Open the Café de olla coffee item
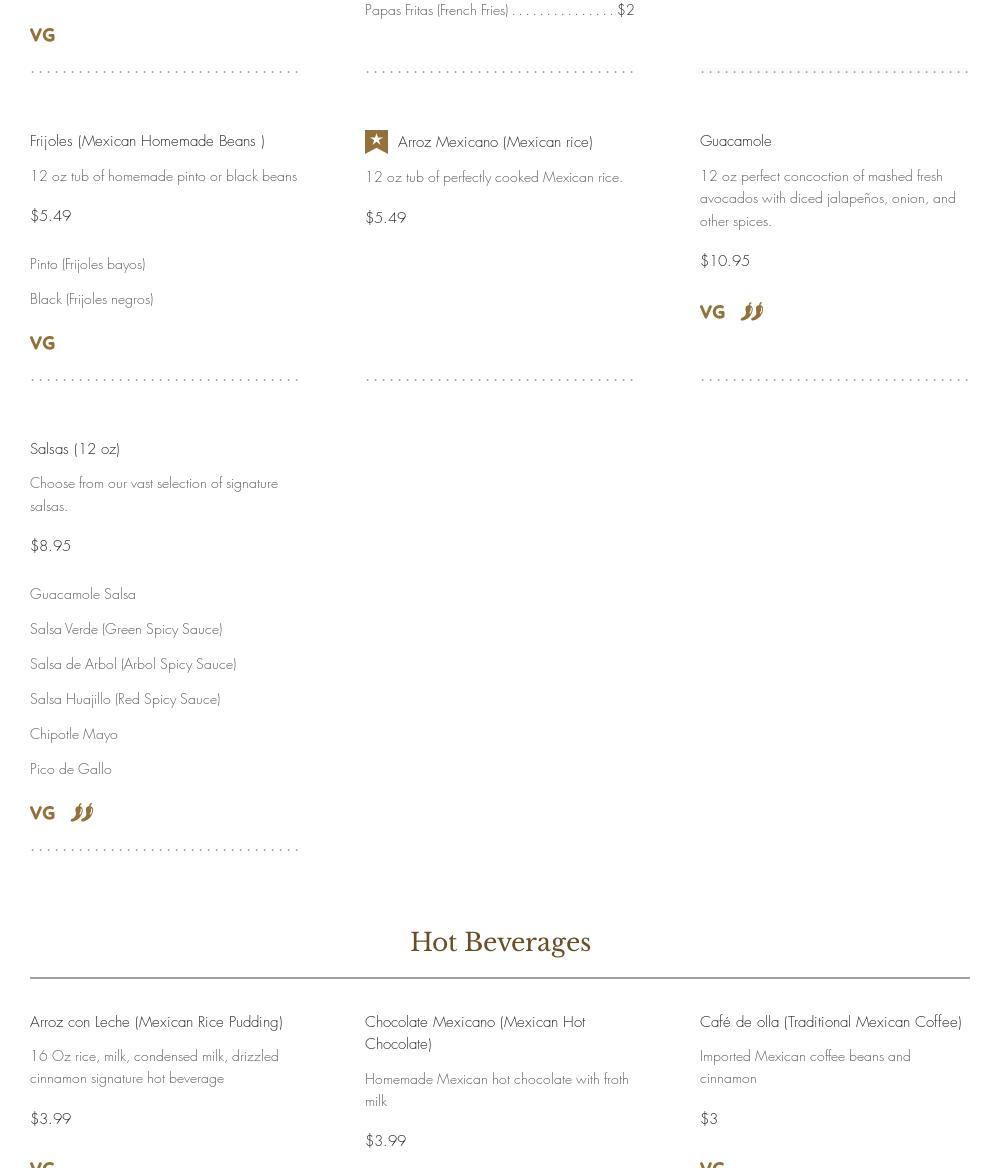This screenshot has width=999, height=1168. 830,1022
